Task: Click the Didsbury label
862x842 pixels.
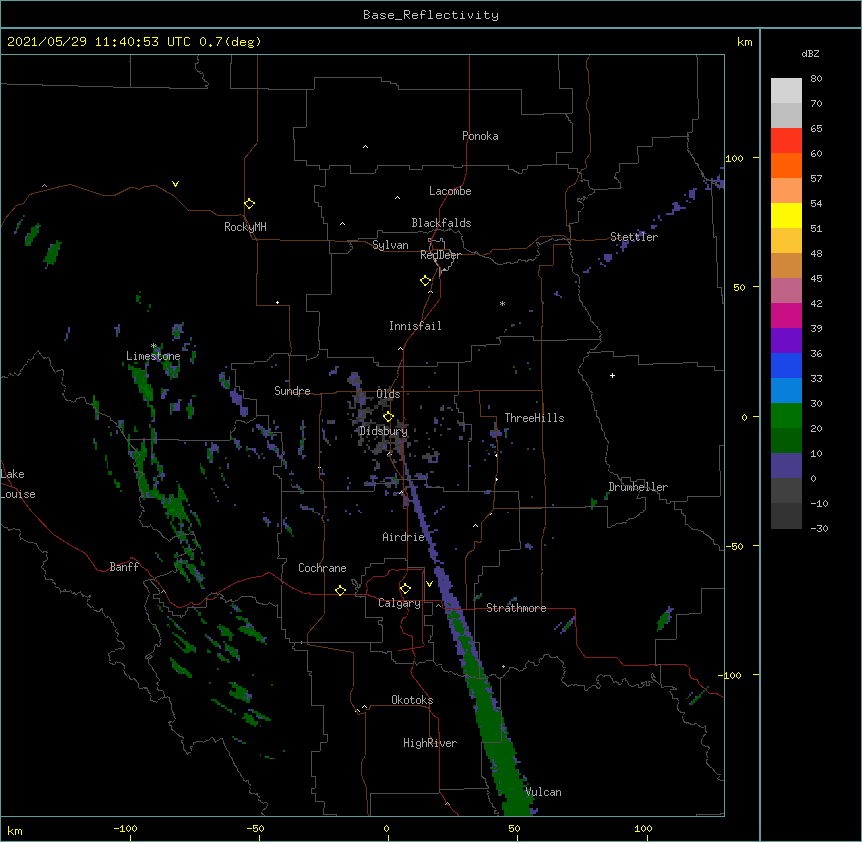Action: tap(383, 431)
